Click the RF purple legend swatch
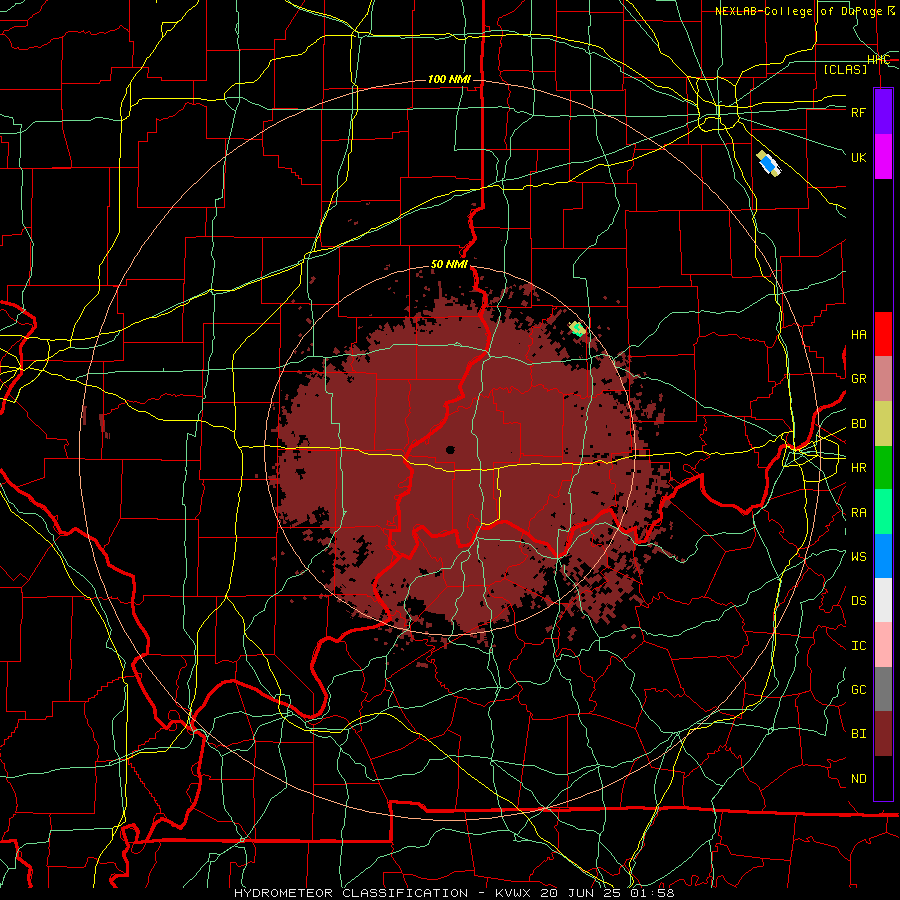 click(x=883, y=112)
